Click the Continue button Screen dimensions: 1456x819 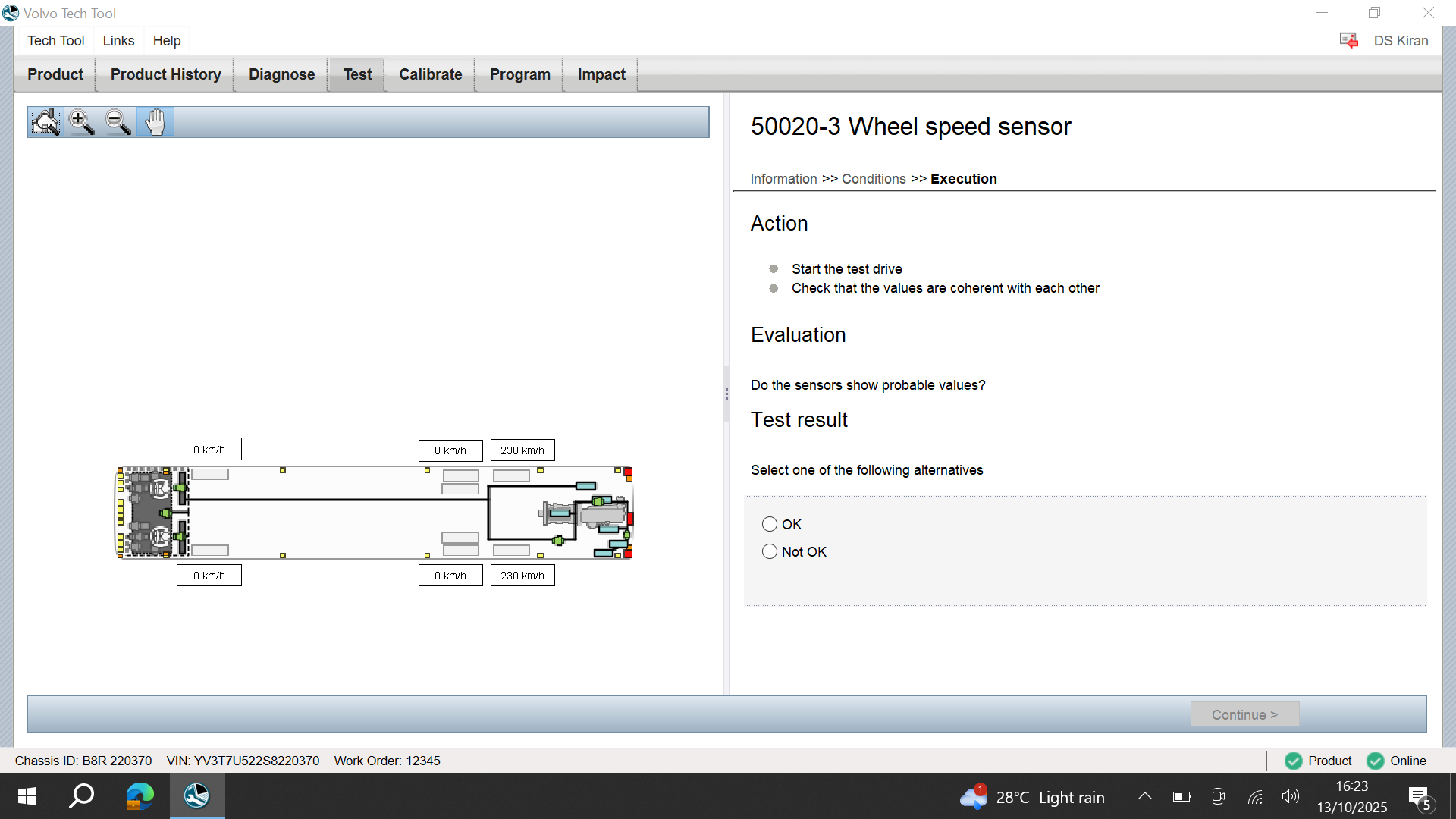coord(1244,714)
